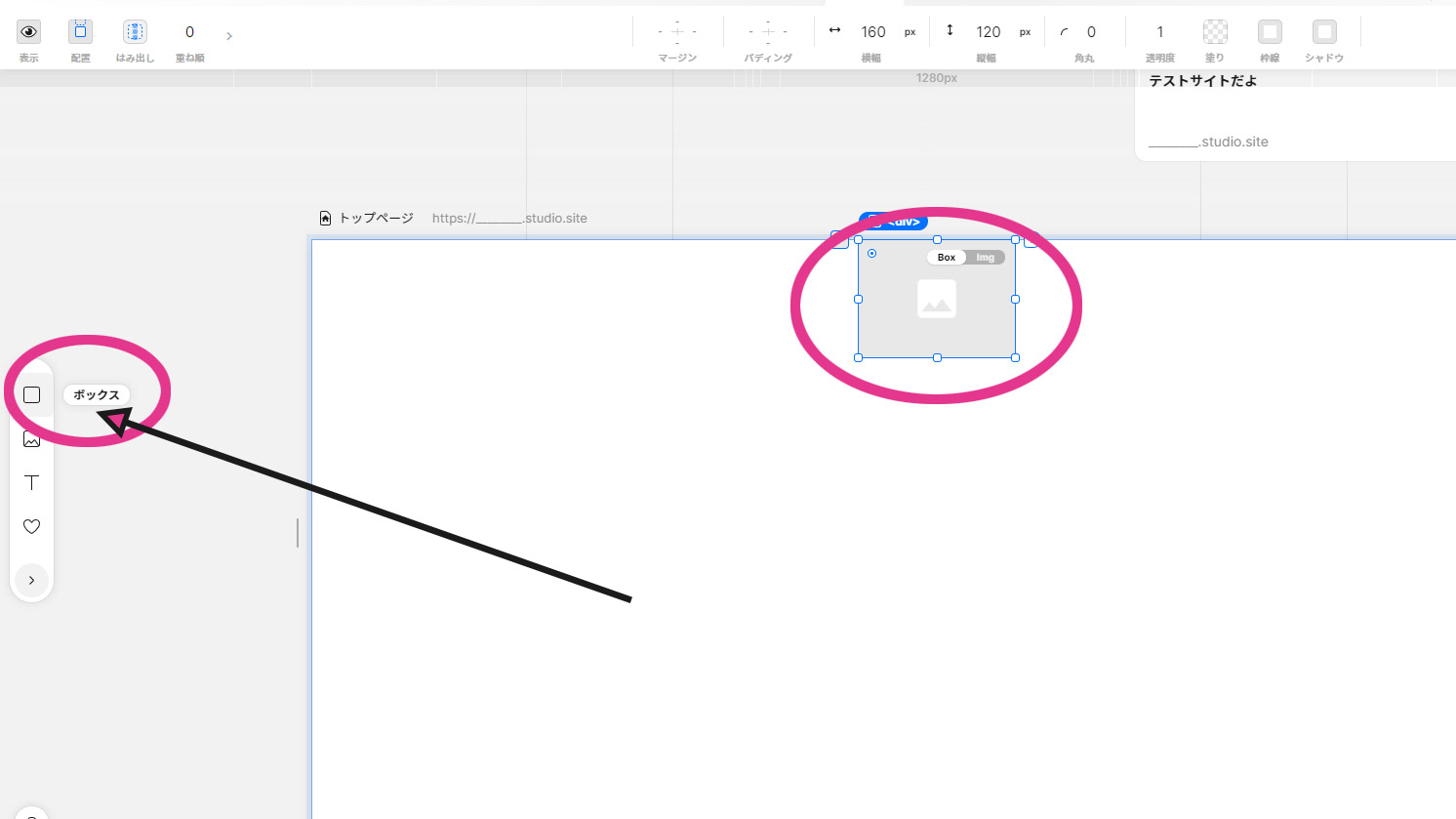The height and width of the screenshot is (819, 1456).
Task: Select the text tool in left palette
Action: [32, 482]
